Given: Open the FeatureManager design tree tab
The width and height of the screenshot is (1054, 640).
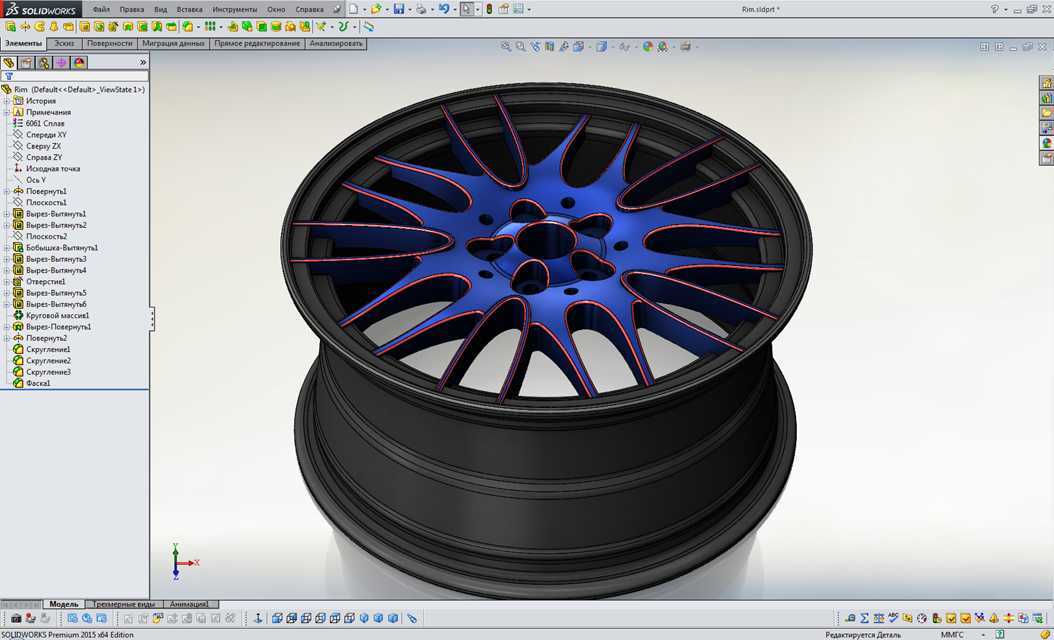Looking at the screenshot, I should 9,63.
